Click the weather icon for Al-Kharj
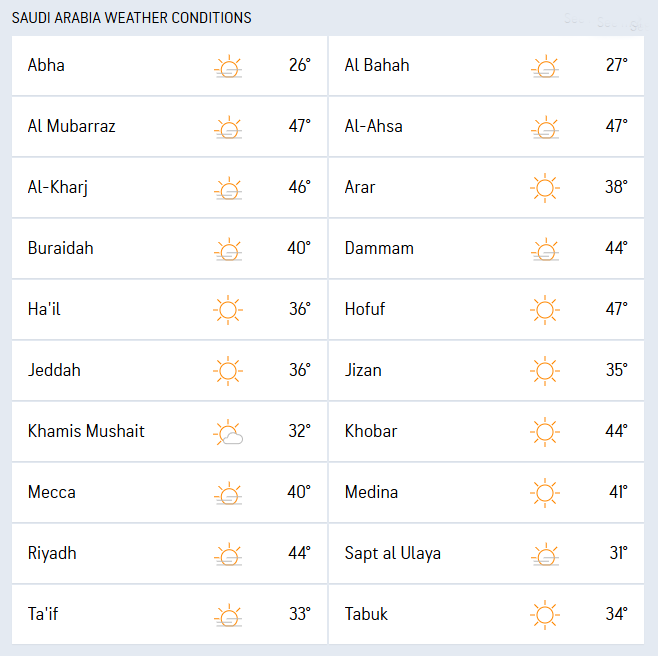Image resolution: width=658 pixels, height=656 pixels. pyautogui.click(x=228, y=188)
